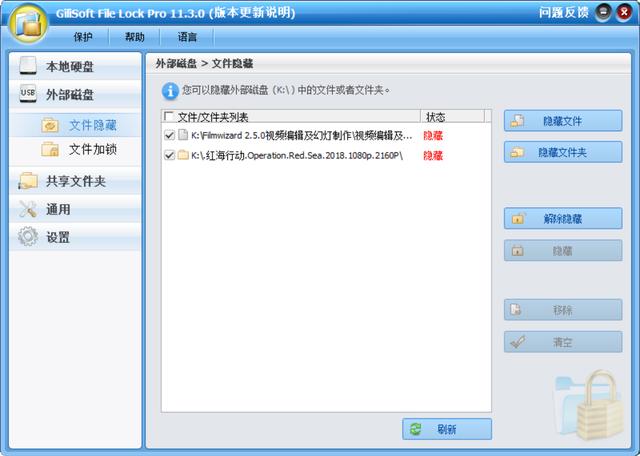Uncheck the Filmwizard 2.5.0 file checkbox
Viewport: 640px width, 456px height.
click(x=169, y=135)
